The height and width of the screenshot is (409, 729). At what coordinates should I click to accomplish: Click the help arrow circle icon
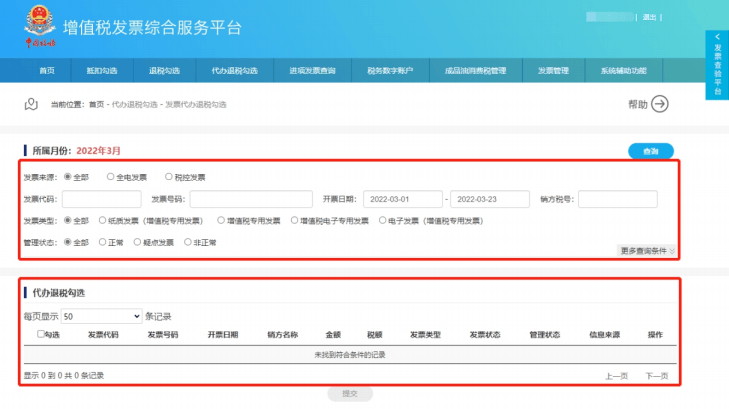[659, 104]
